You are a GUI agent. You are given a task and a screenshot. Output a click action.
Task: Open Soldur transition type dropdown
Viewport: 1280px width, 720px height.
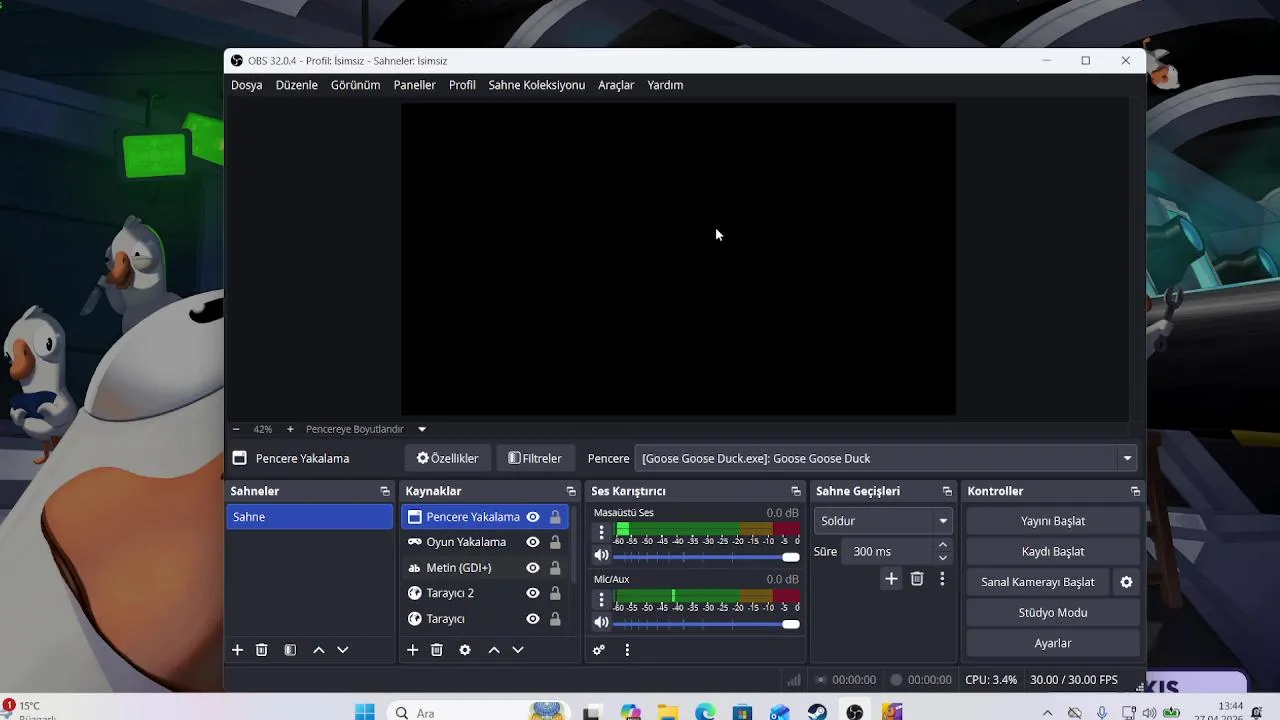click(x=883, y=521)
